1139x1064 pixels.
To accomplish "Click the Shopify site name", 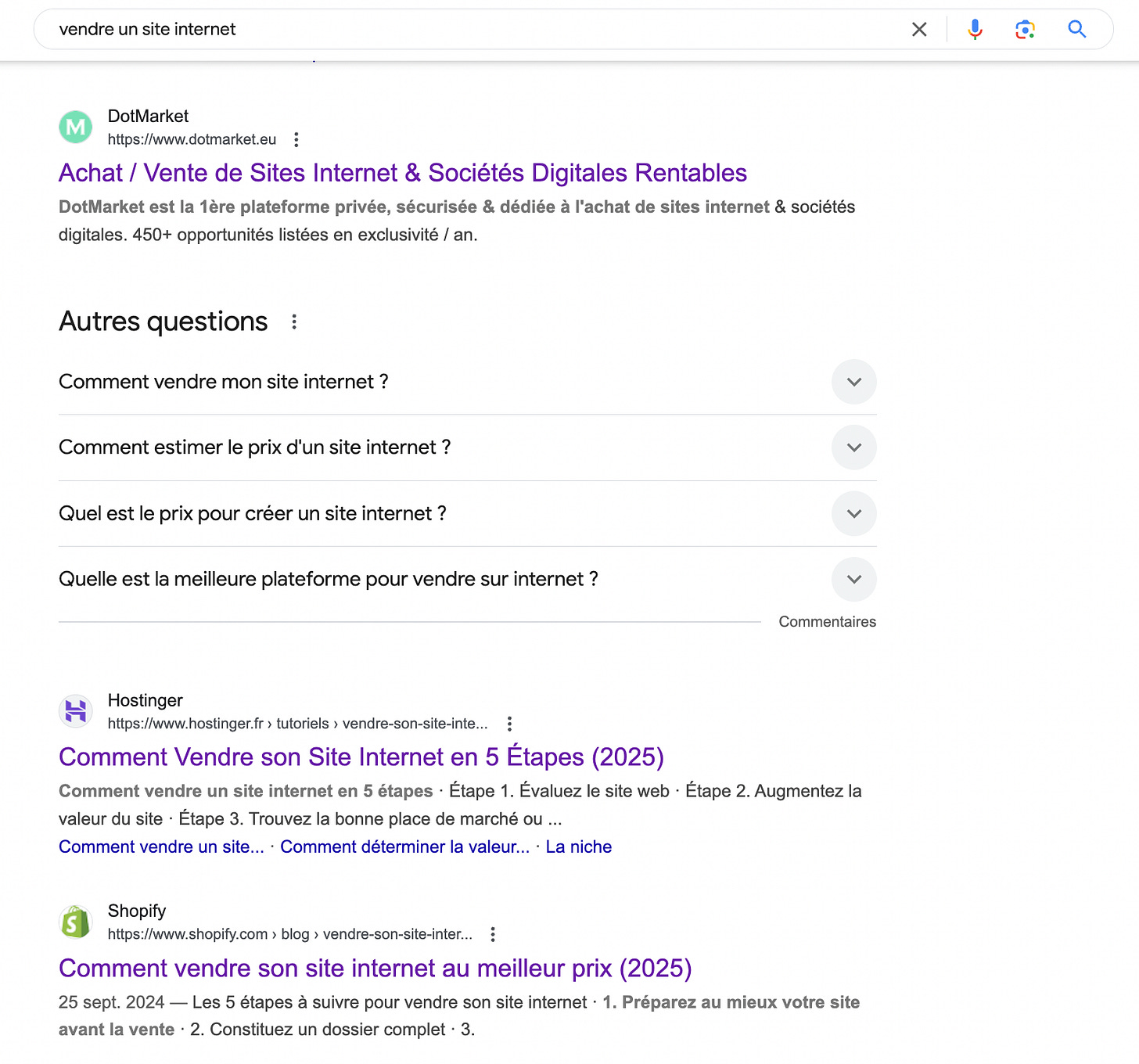I will (x=137, y=911).
